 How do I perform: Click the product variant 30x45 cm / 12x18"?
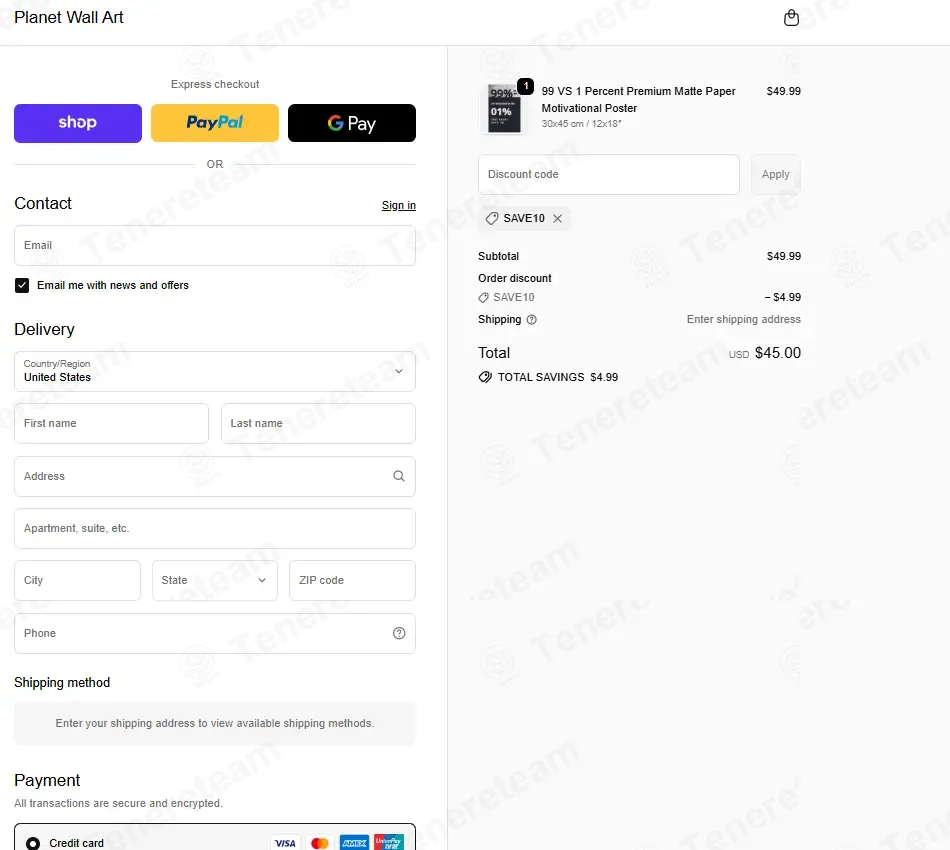(x=581, y=124)
